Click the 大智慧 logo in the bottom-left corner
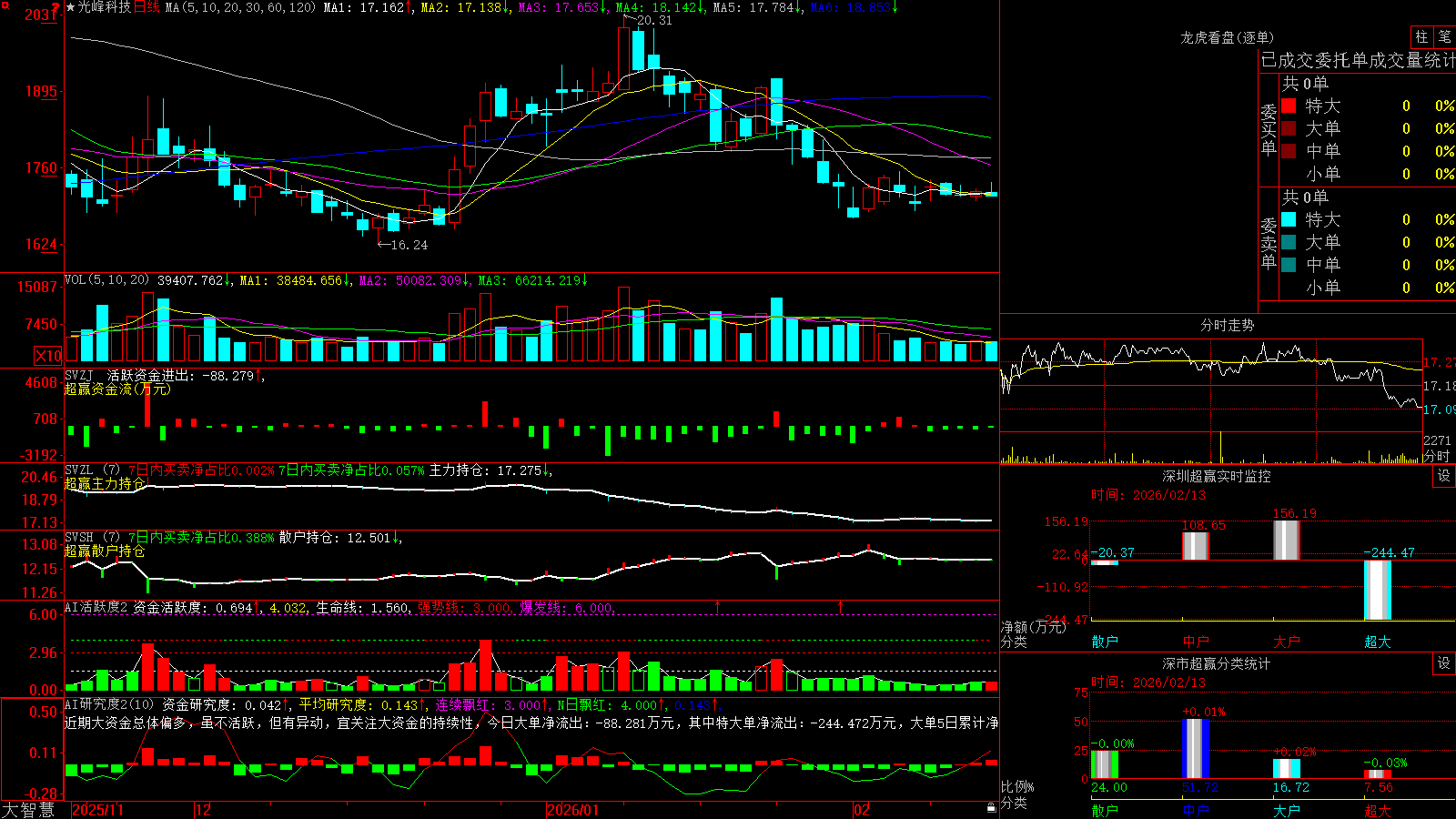 pyautogui.click(x=28, y=810)
